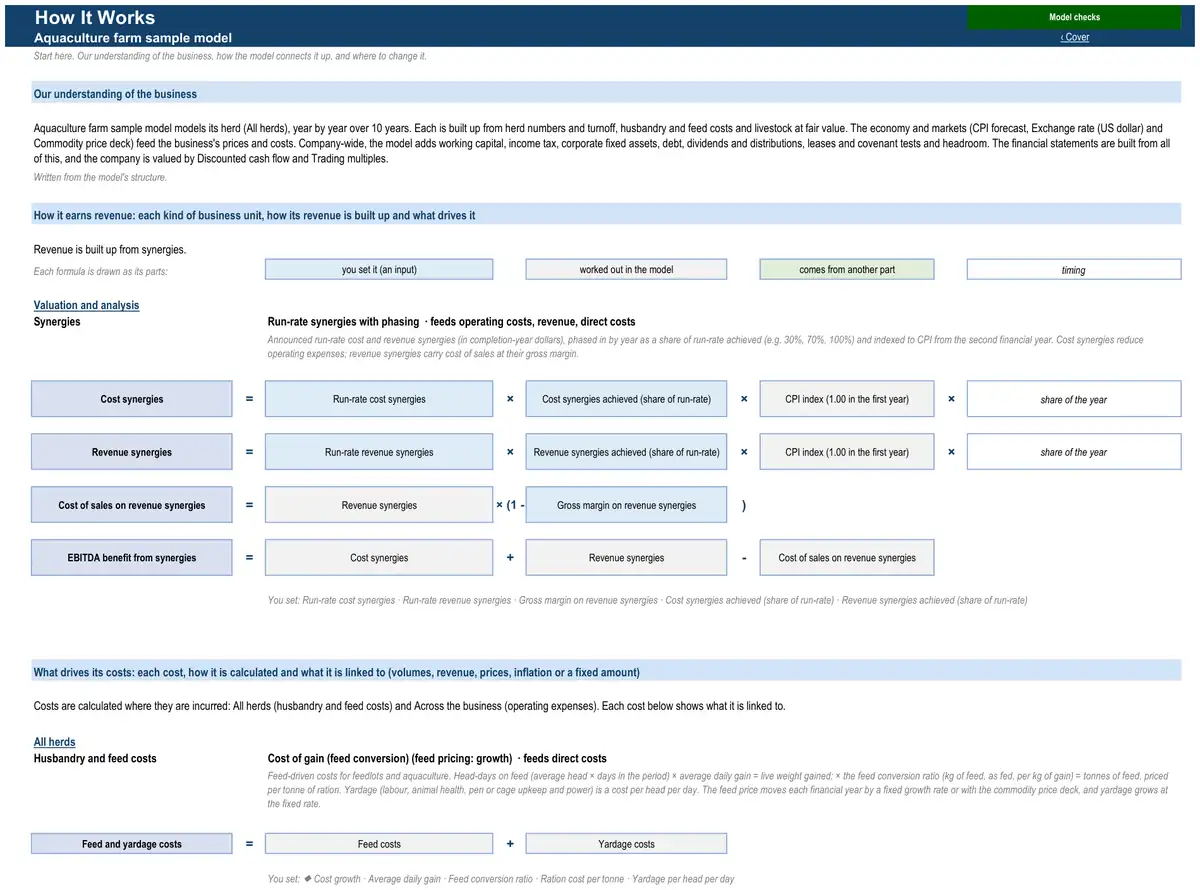This screenshot has width=1200, height=890.
Task: Select the Husbandry and feed costs label
Action: click(x=95, y=758)
